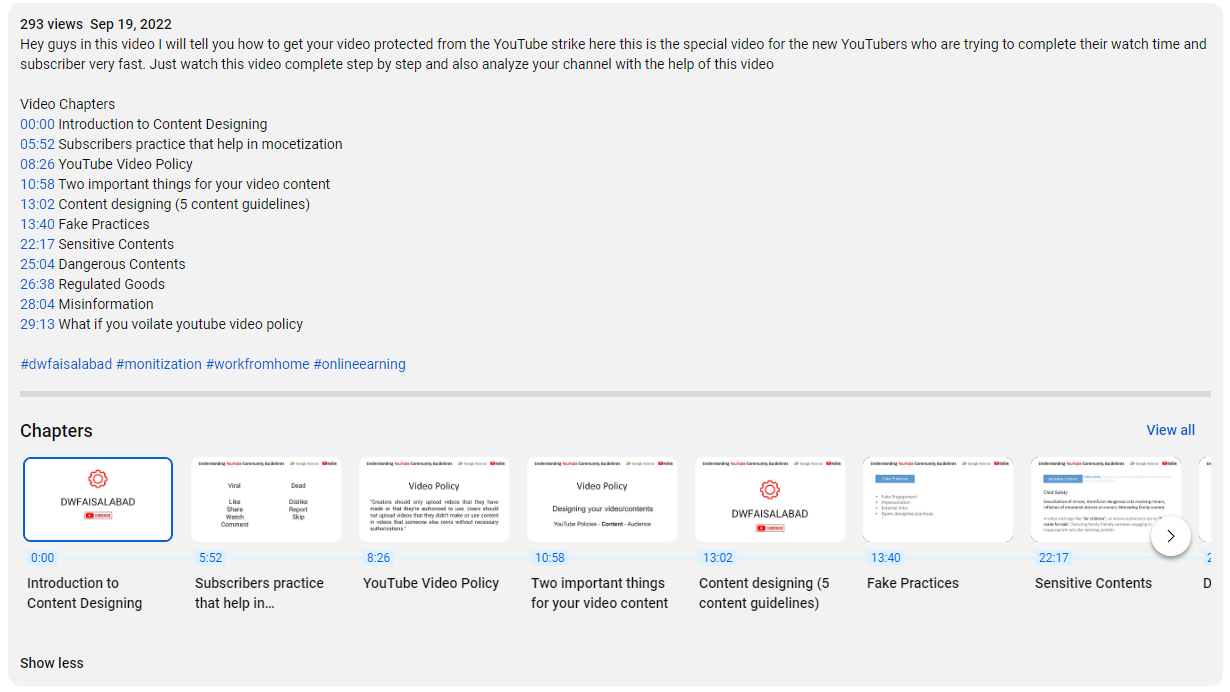Open the Fake Practices chapter thumbnail
Viewport: 1230px width, 692px height.
pos(938,499)
